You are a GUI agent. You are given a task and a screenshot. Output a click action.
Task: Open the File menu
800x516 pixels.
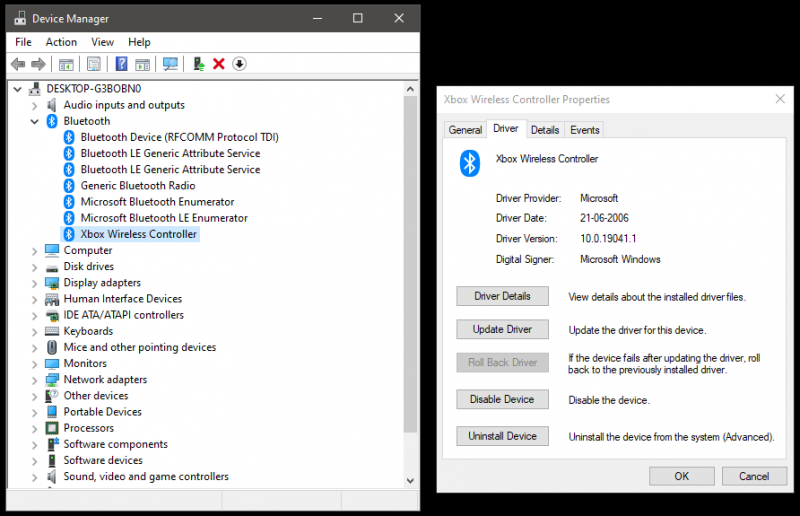[x=23, y=42]
